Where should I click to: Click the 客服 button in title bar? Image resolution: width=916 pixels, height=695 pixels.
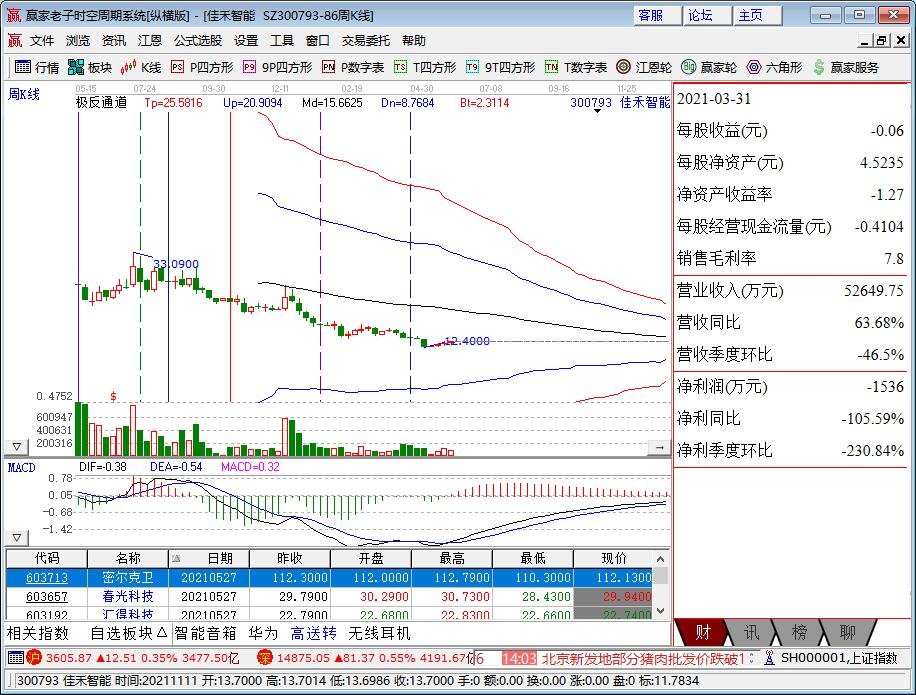[x=657, y=15]
